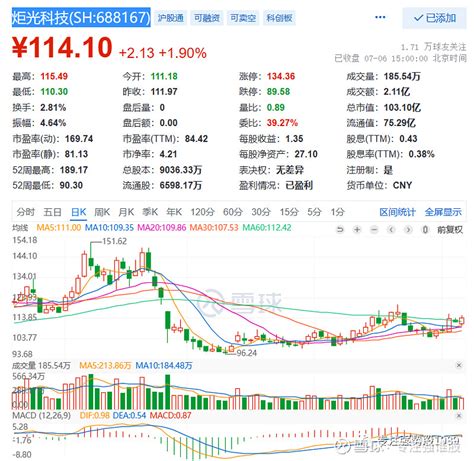Click the 已添加 watchlist button
The width and height of the screenshot is (474, 461).
434,18
